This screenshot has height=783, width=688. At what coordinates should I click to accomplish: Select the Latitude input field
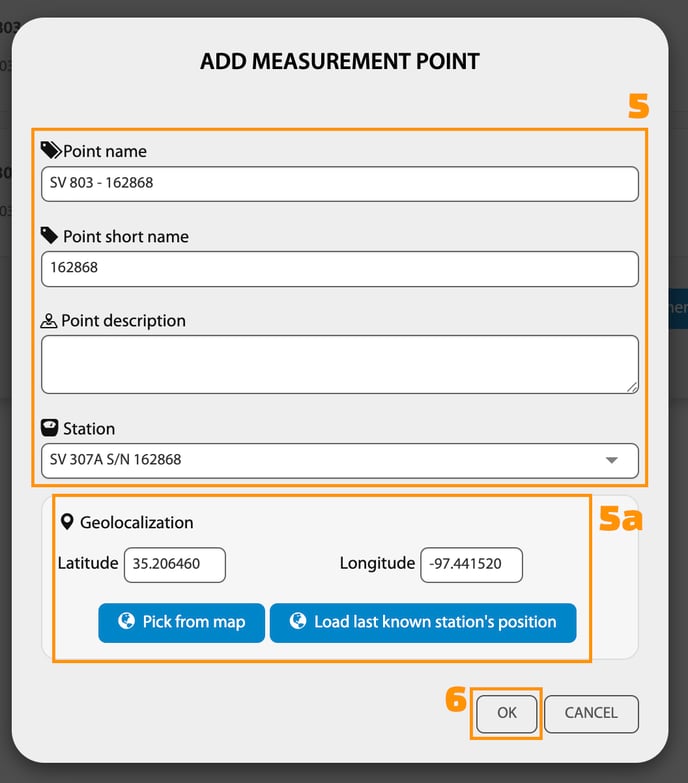pyautogui.click(x=175, y=564)
